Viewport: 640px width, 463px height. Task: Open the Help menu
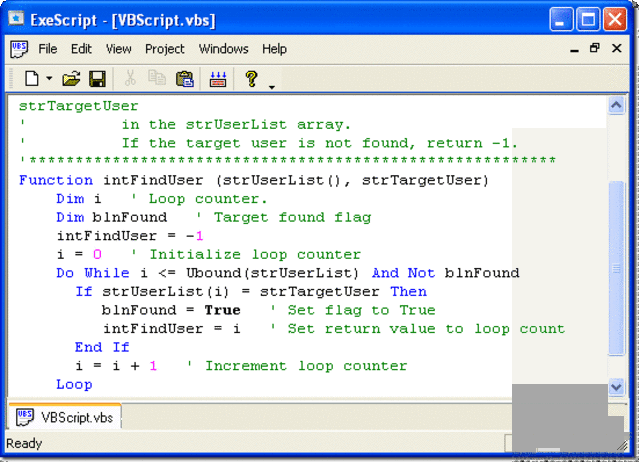click(274, 49)
